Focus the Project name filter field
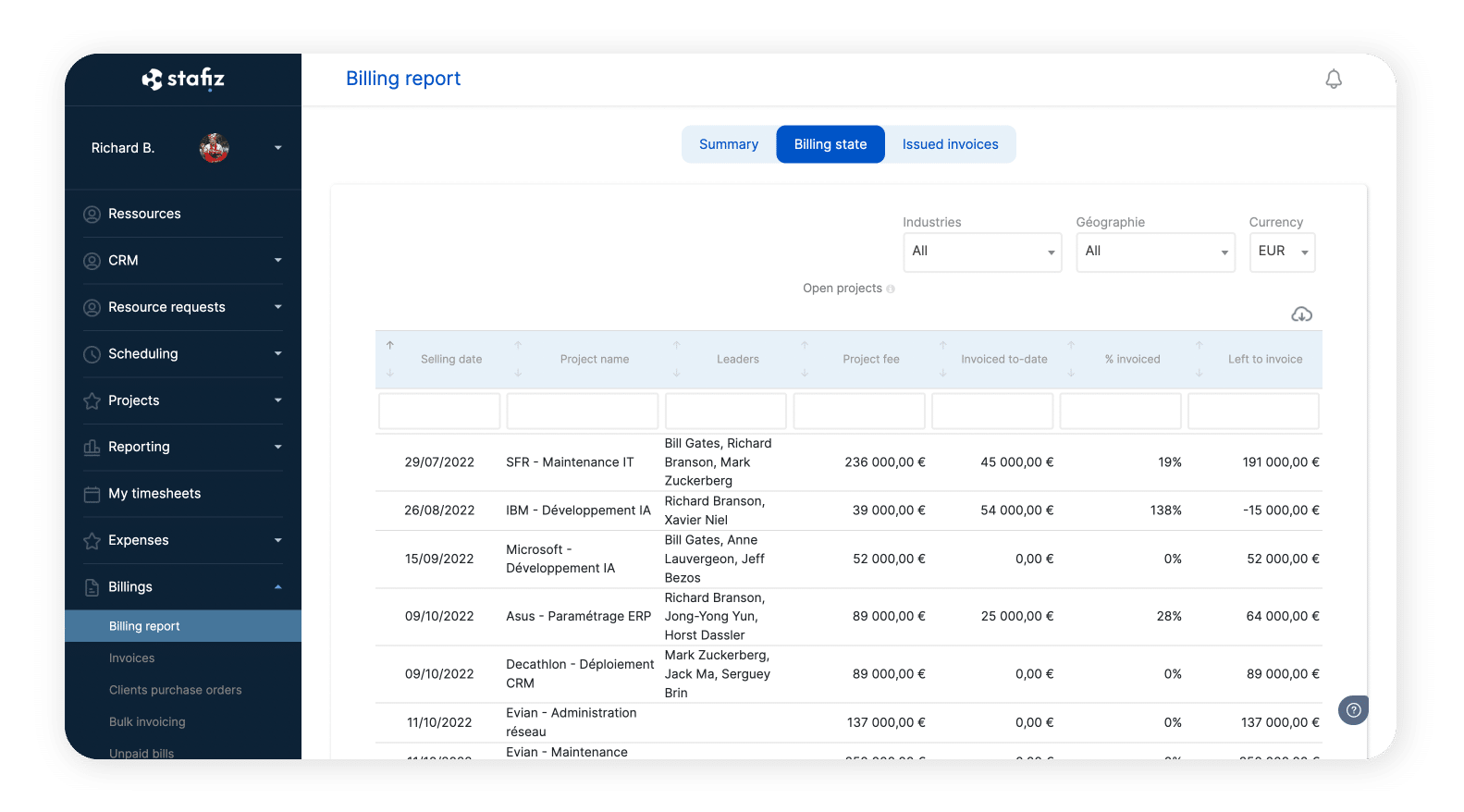The image size is (1464, 812). coord(583,412)
